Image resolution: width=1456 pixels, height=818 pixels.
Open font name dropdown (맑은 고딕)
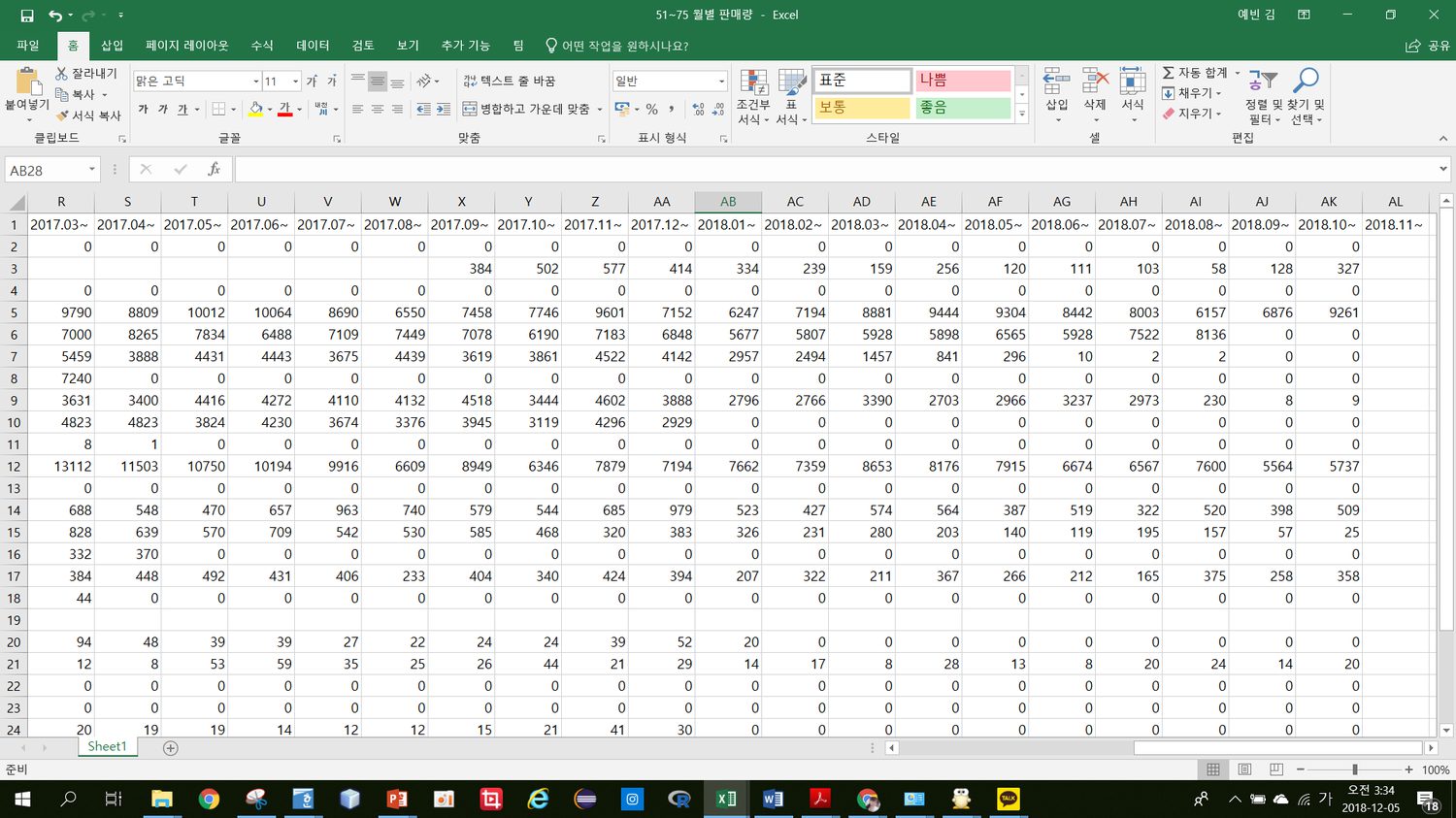(x=255, y=82)
